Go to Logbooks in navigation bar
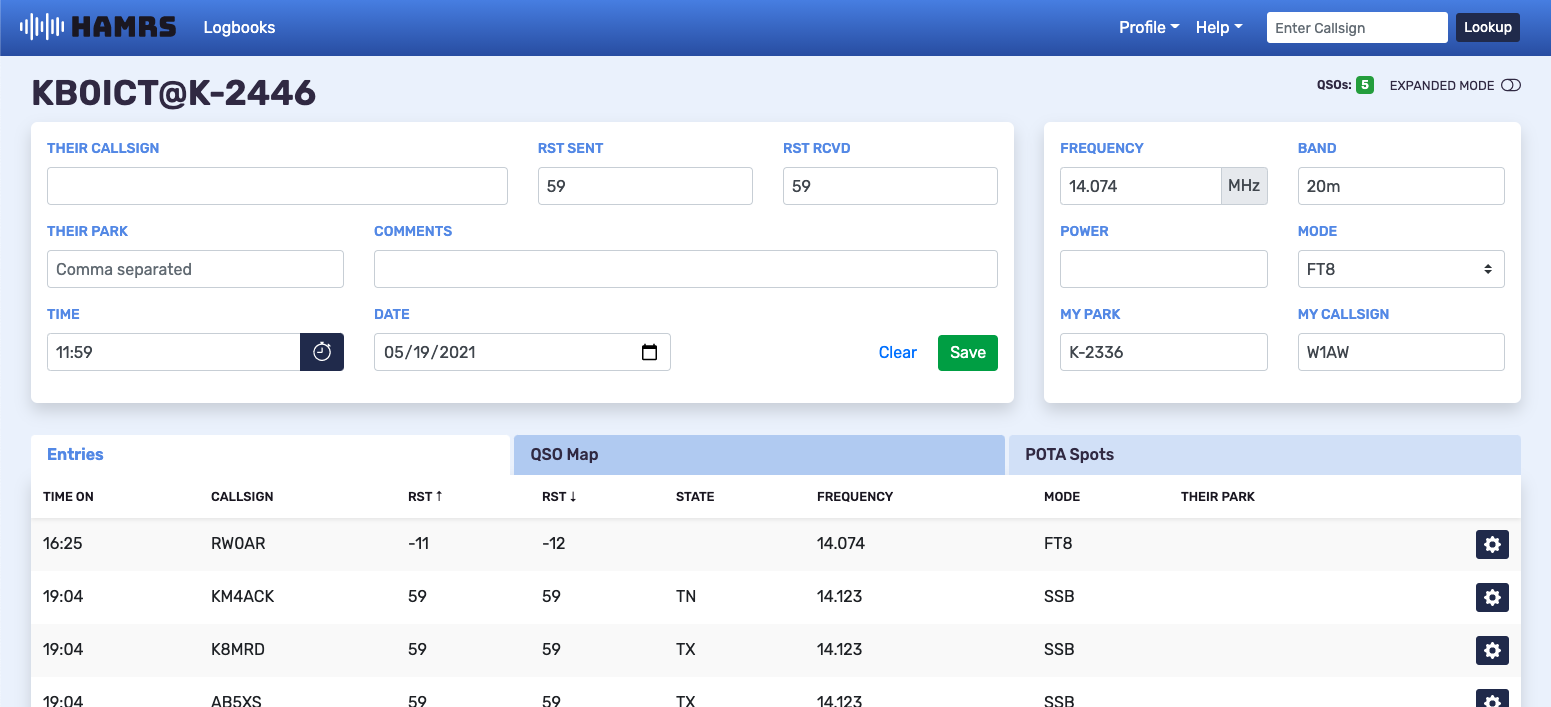The image size is (1551, 707). 239,27
